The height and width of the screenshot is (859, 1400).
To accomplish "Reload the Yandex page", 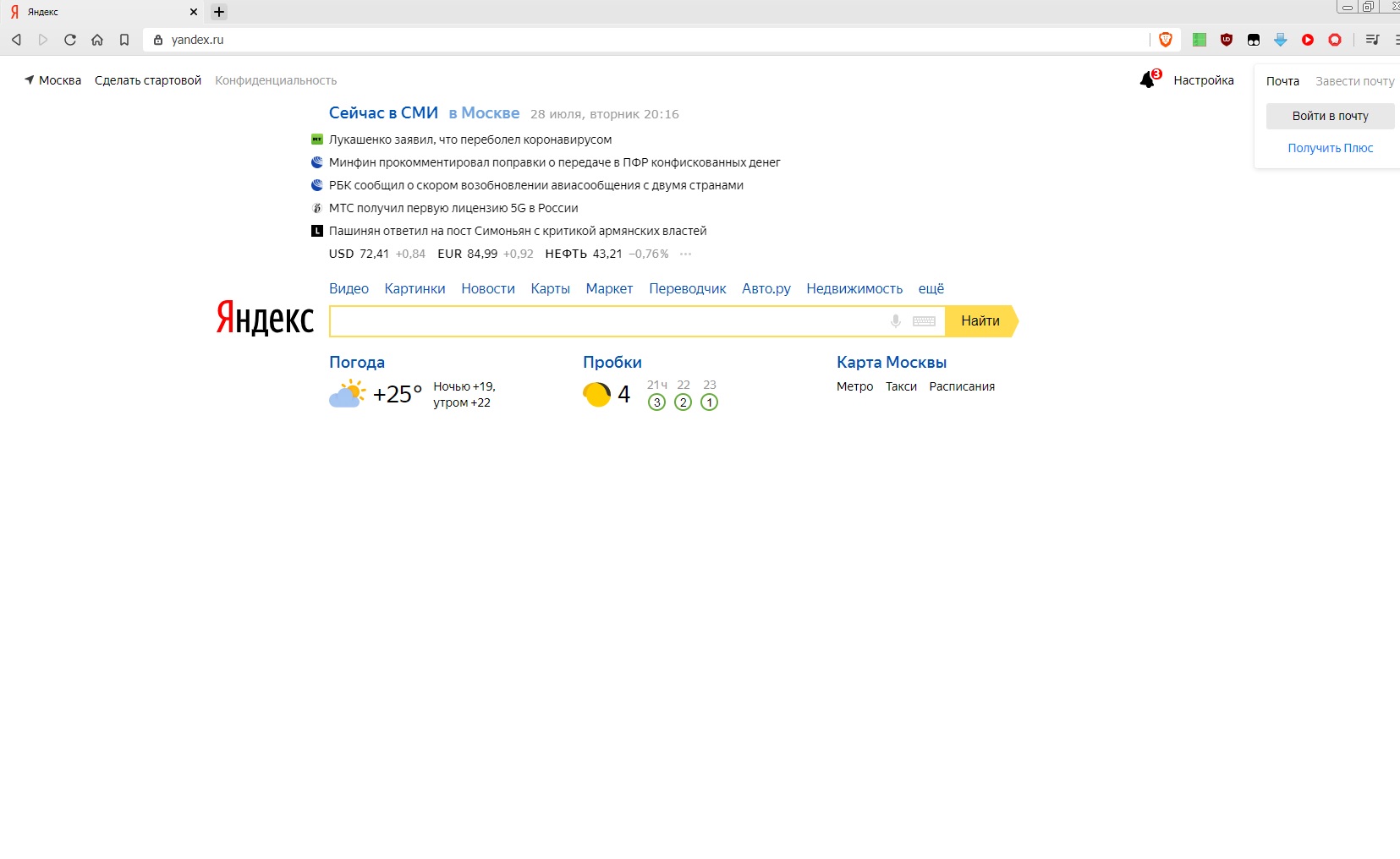I will (70, 40).
